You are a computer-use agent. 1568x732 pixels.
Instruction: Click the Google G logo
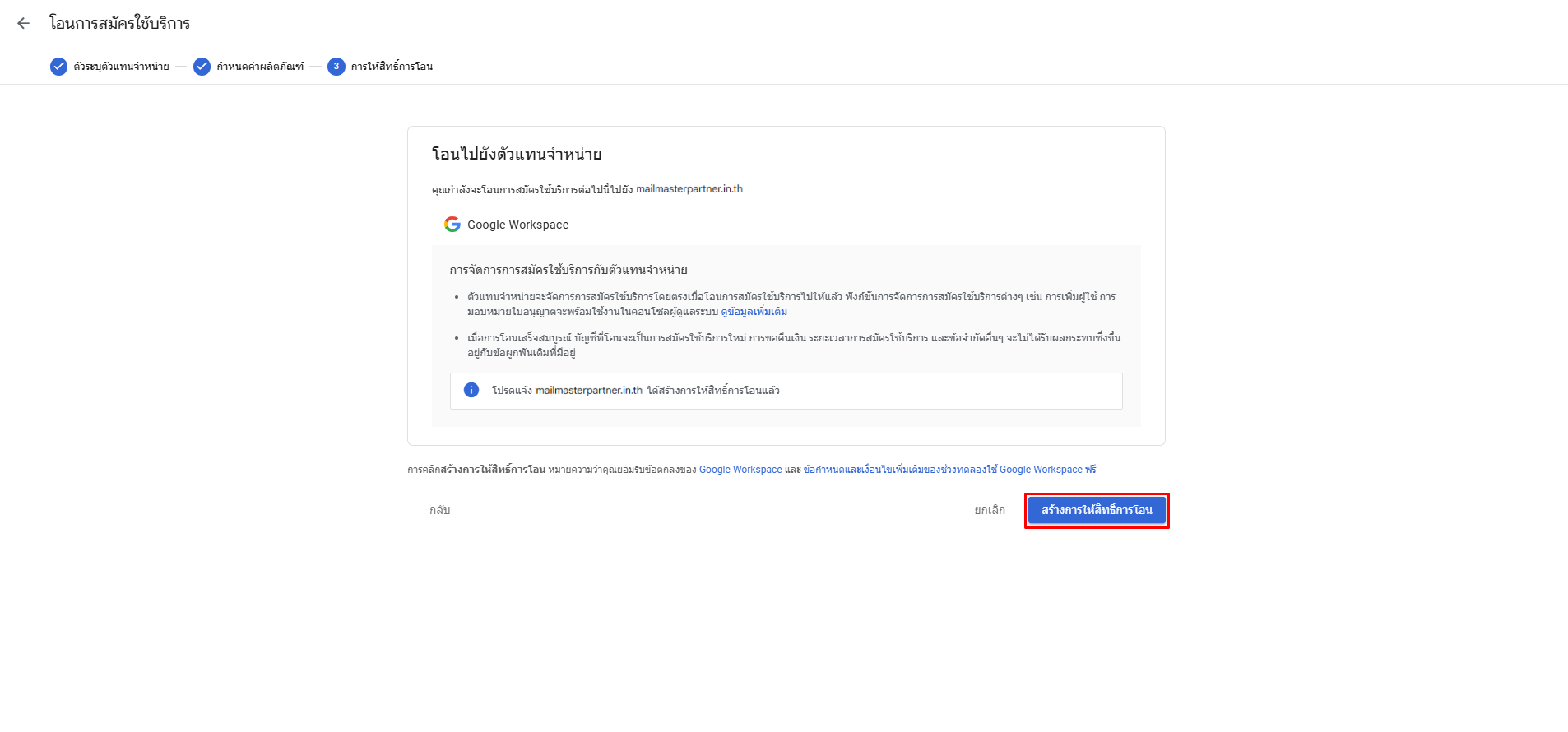(452, 225)
